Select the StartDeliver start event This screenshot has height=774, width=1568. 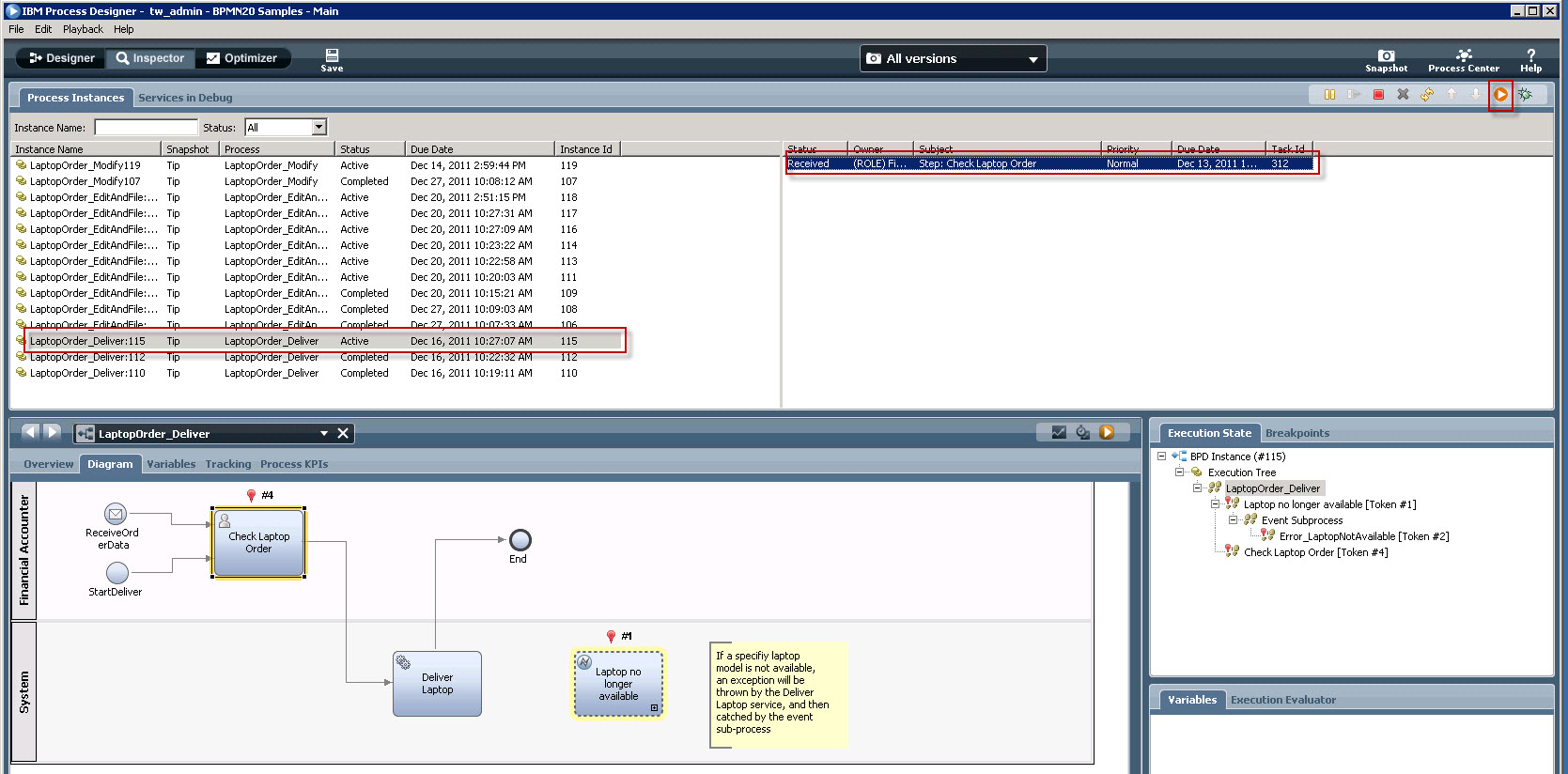(117, 572)
